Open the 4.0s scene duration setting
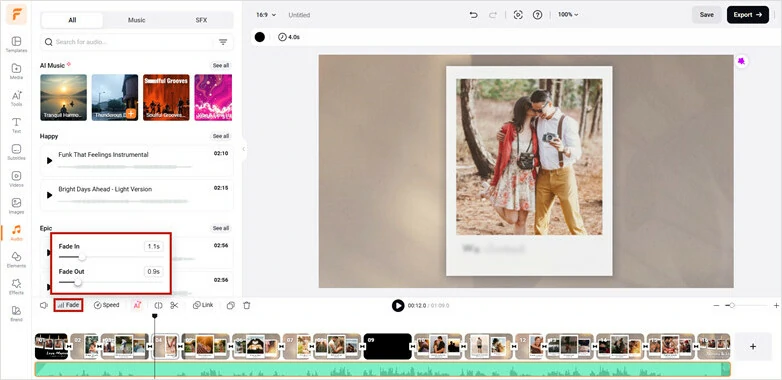The height and width of the screenshot is (380, 782). coord(289,37)
